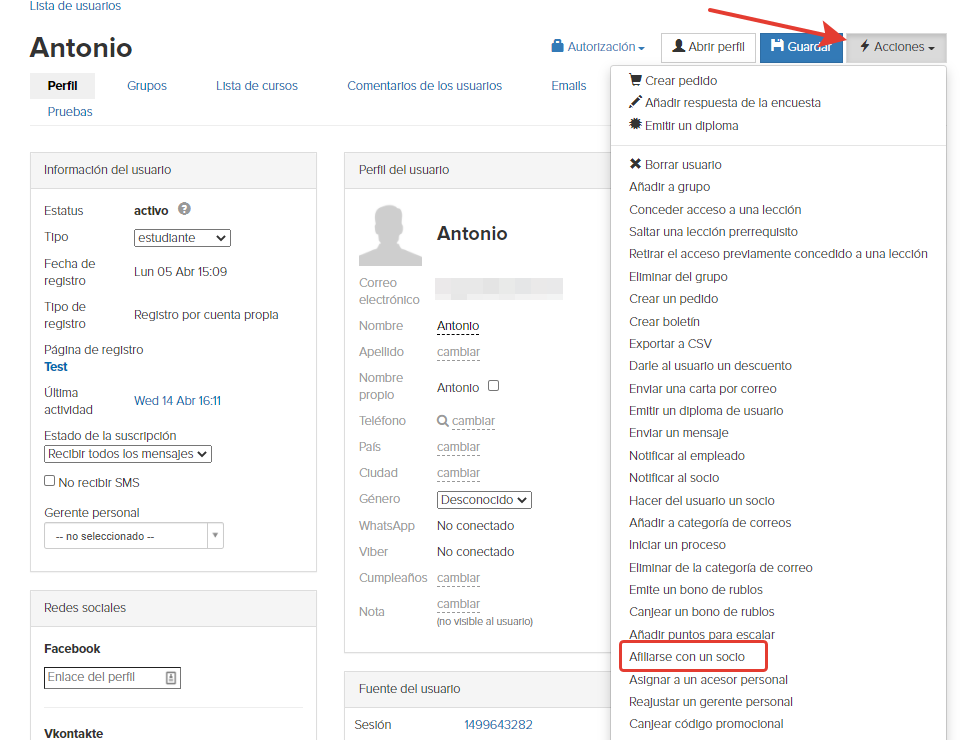961x740 pixels.
Task: Open last activity Wed 14 Abr 16:11 link
Action: [178, 400]
